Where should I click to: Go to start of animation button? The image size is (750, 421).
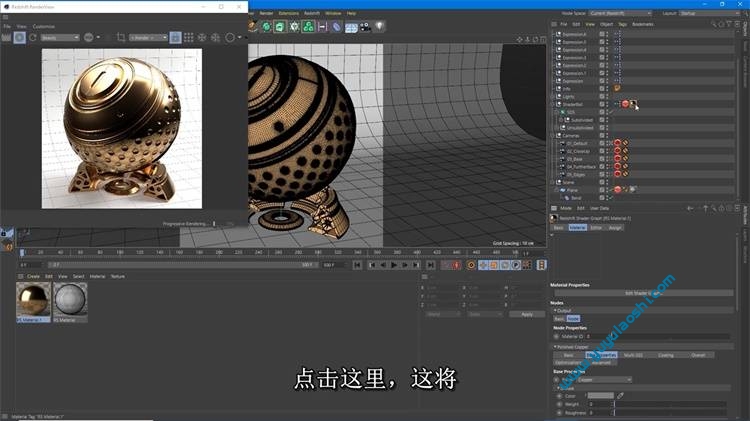[x=357, y=265]
